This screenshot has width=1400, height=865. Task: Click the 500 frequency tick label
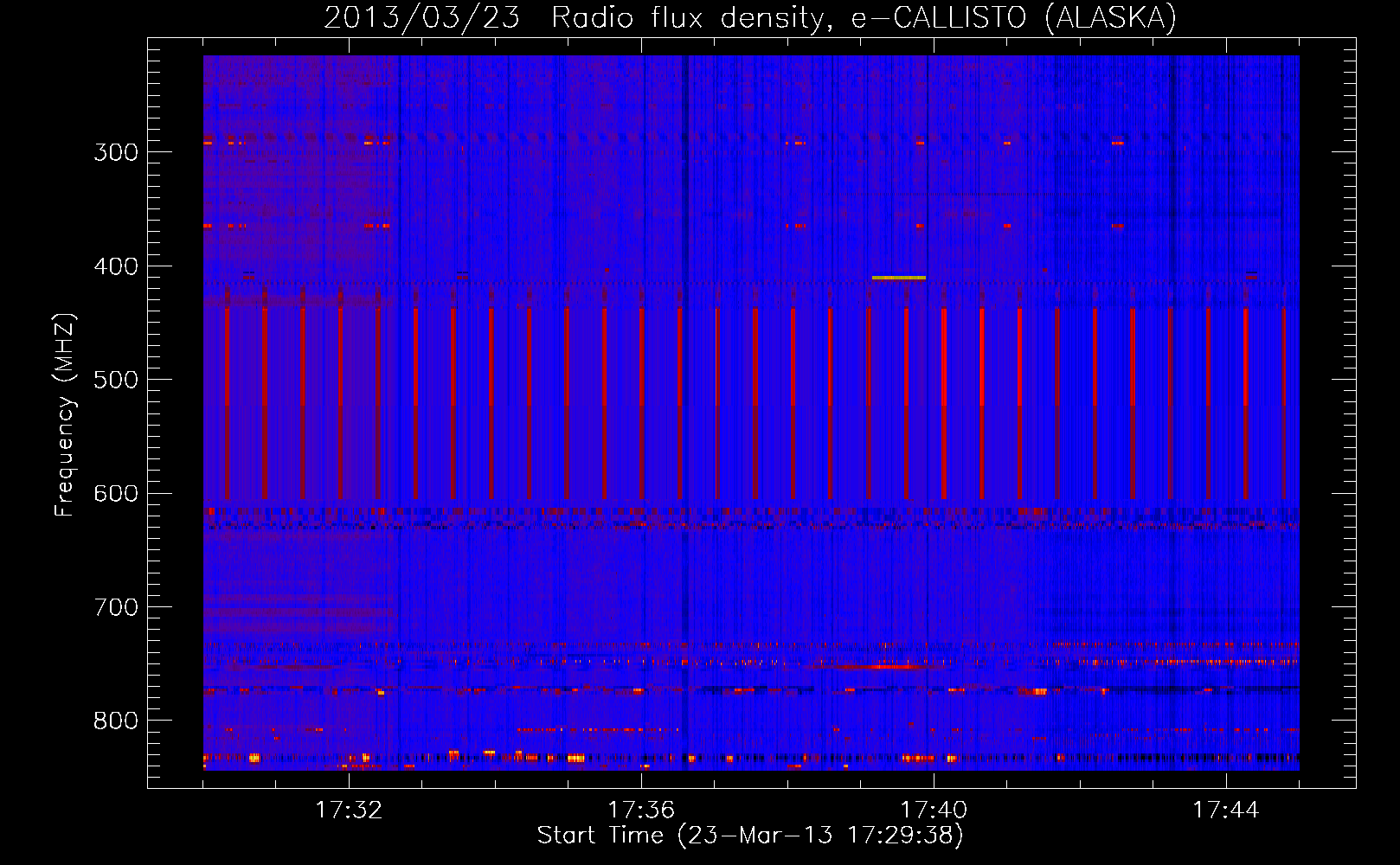click(x=116, y=380)
